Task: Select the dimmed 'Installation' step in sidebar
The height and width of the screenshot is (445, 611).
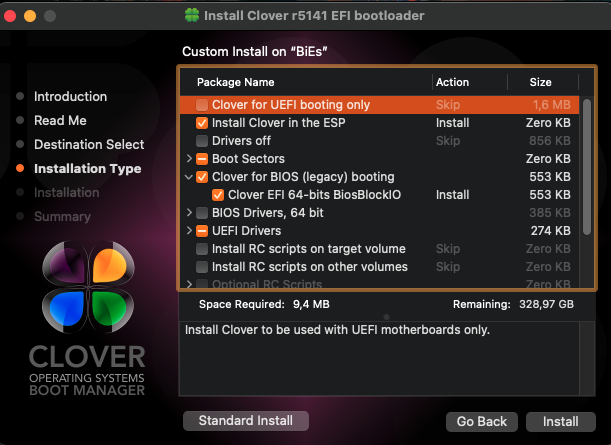Action: [67, 192]
